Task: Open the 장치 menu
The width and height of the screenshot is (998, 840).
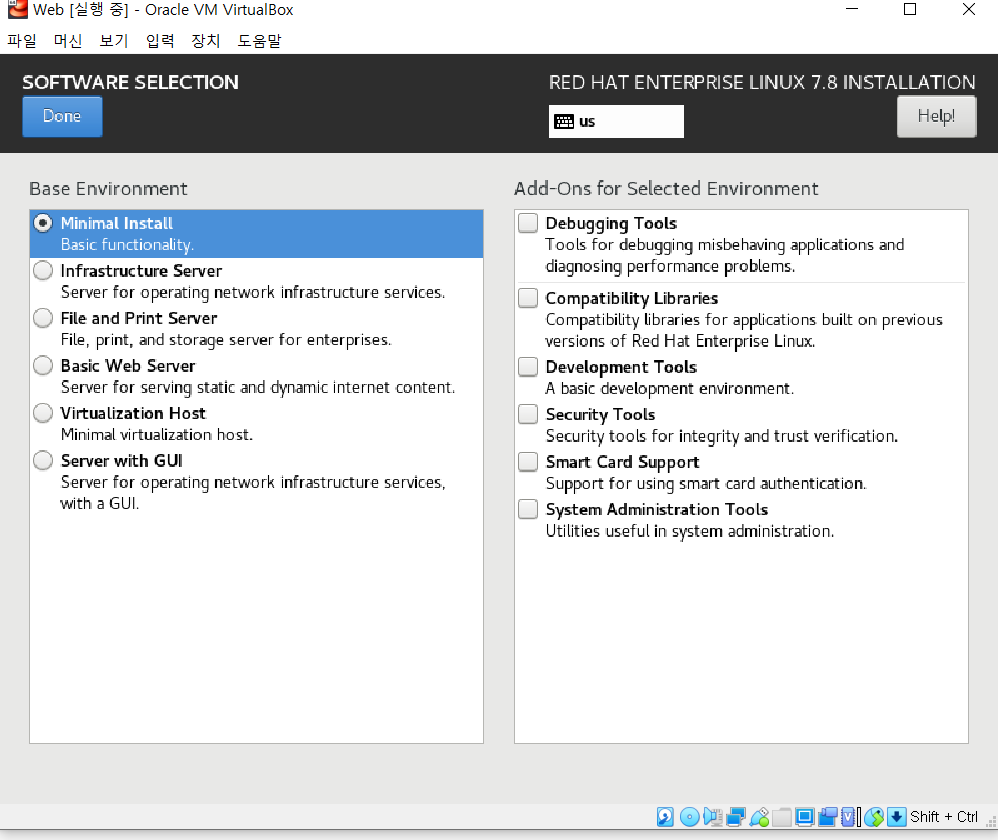Action: (206, 41)
